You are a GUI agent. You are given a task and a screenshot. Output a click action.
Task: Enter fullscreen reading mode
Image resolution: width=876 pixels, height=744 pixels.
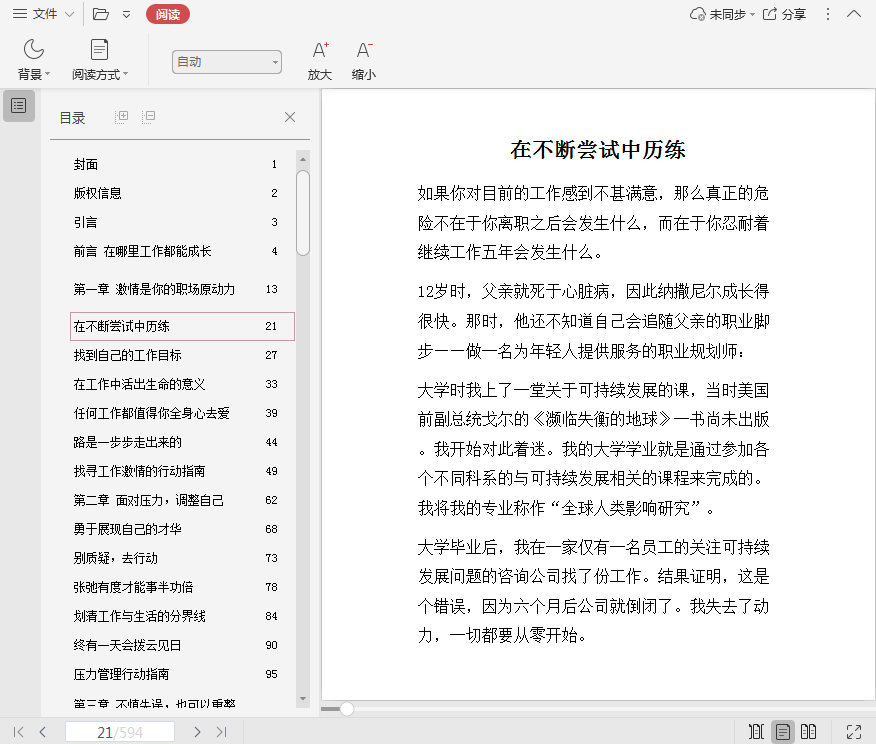point(854,732)
